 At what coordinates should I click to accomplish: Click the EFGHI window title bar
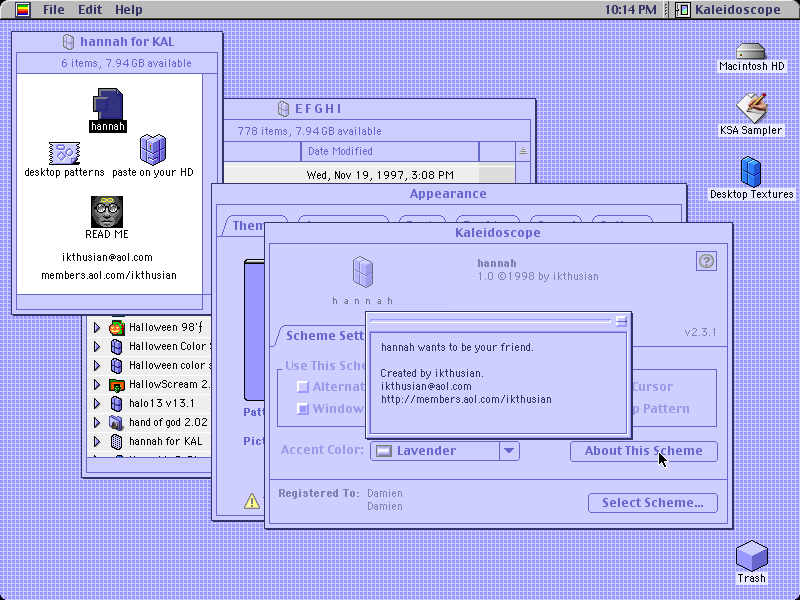click(379, 109)
